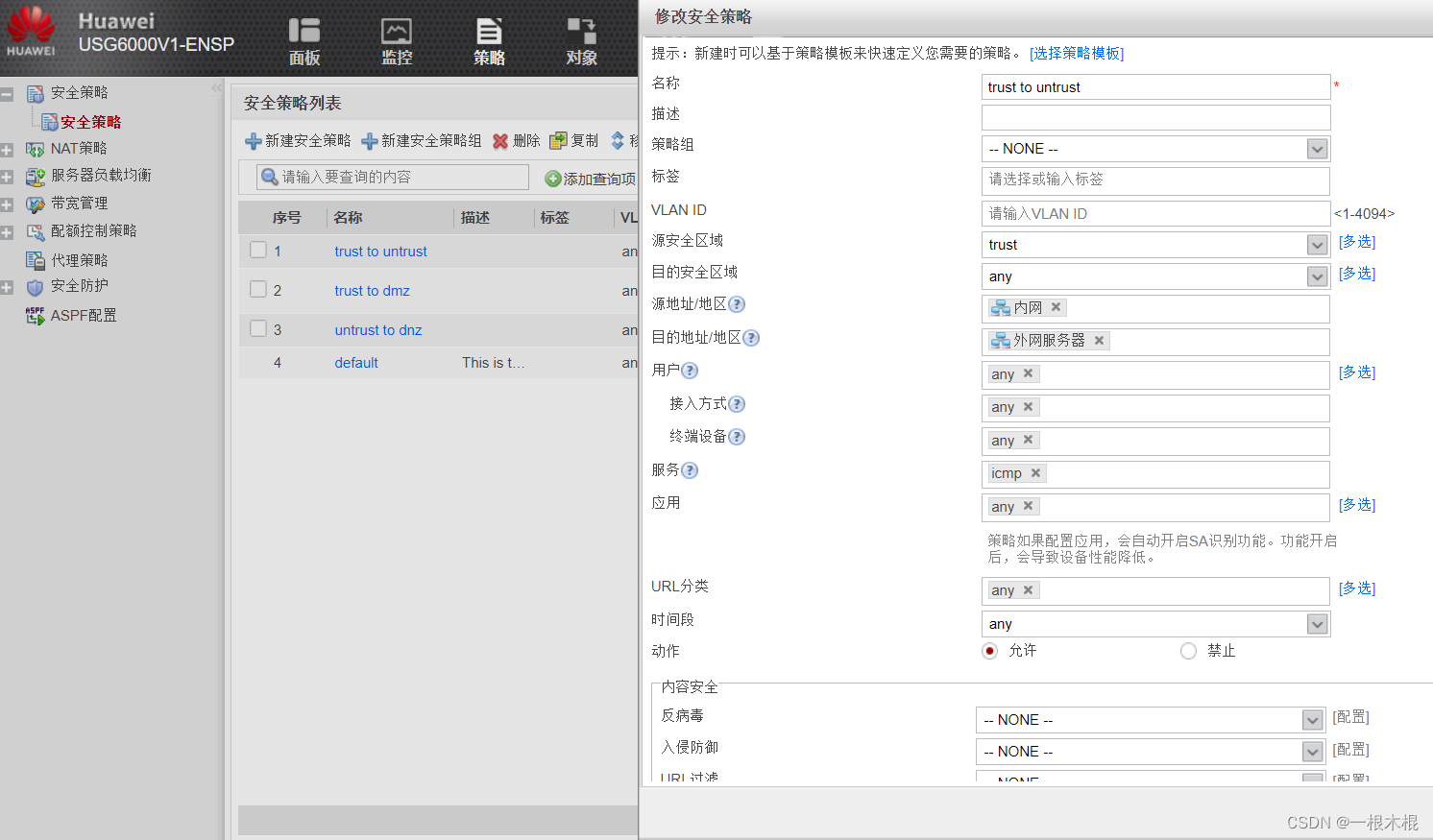
Task: Open 服务器负载均衡 in the sidebar
Action: click(101, 176)
